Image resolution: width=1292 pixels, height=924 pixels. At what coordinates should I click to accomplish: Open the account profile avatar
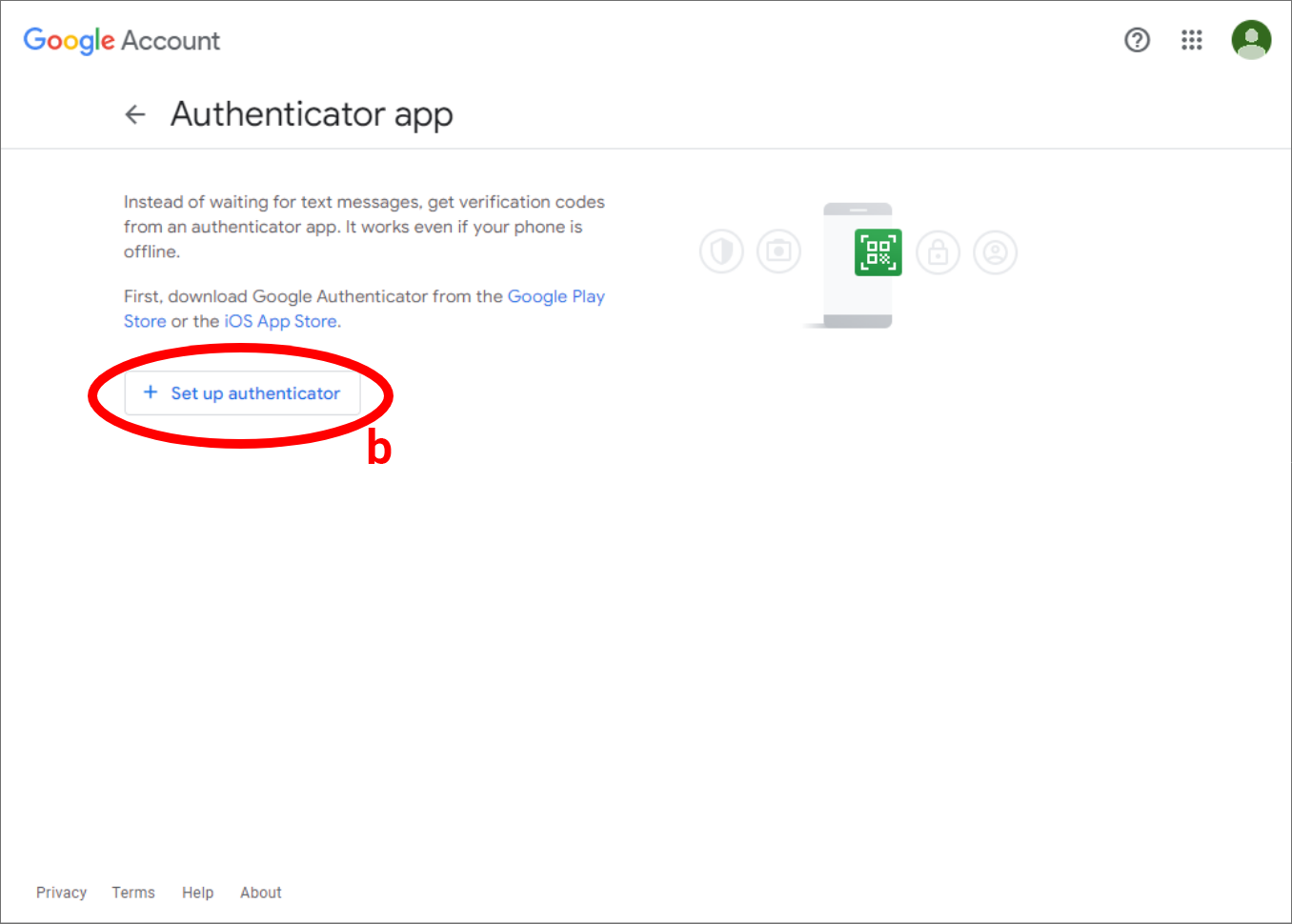[1251, 40]
